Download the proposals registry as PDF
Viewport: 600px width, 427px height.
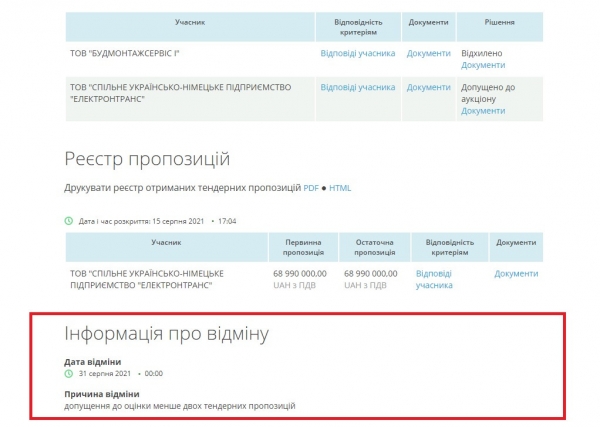[x=311, y=188]
